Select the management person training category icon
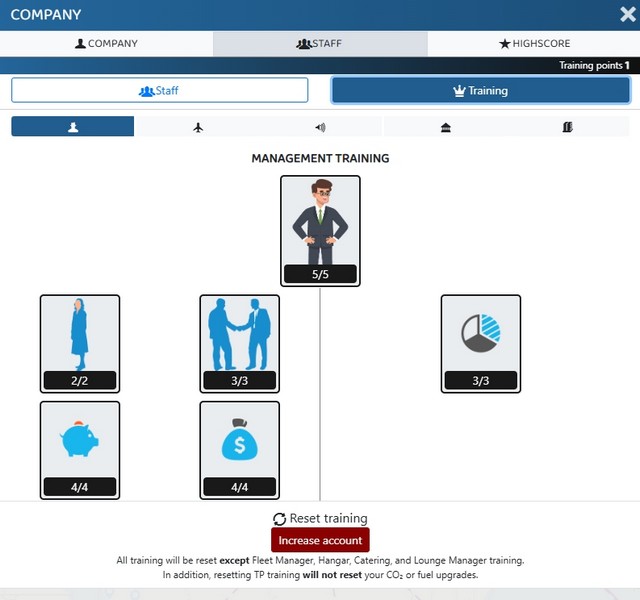The height and width of the screenshot is (600, 640). (x=73, y=127)
